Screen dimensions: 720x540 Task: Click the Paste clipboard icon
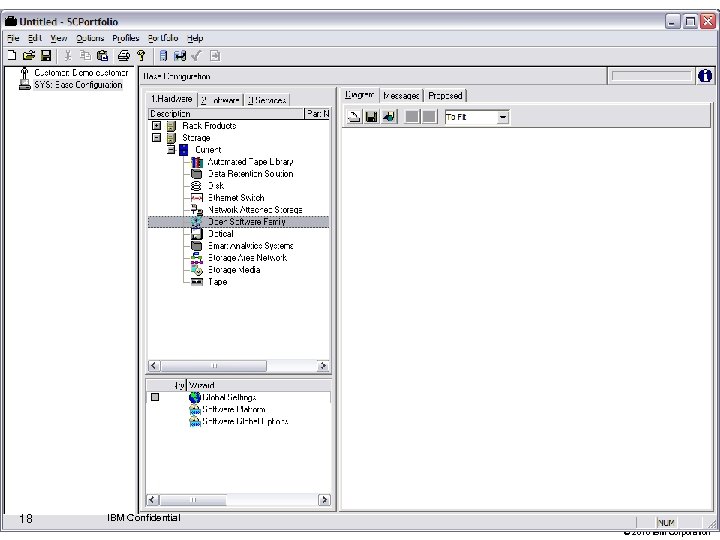coord(102,56)
